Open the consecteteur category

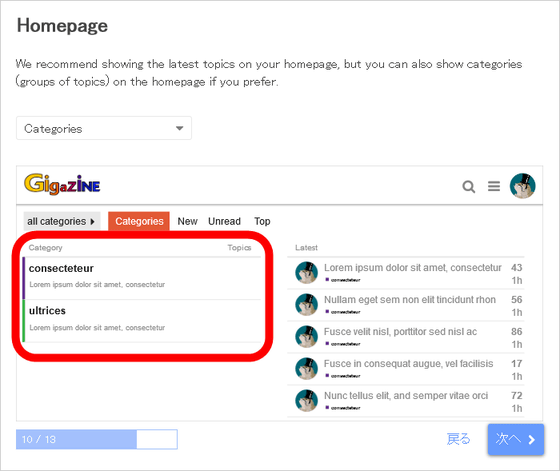pyautogui.click(x=61, y=269)
